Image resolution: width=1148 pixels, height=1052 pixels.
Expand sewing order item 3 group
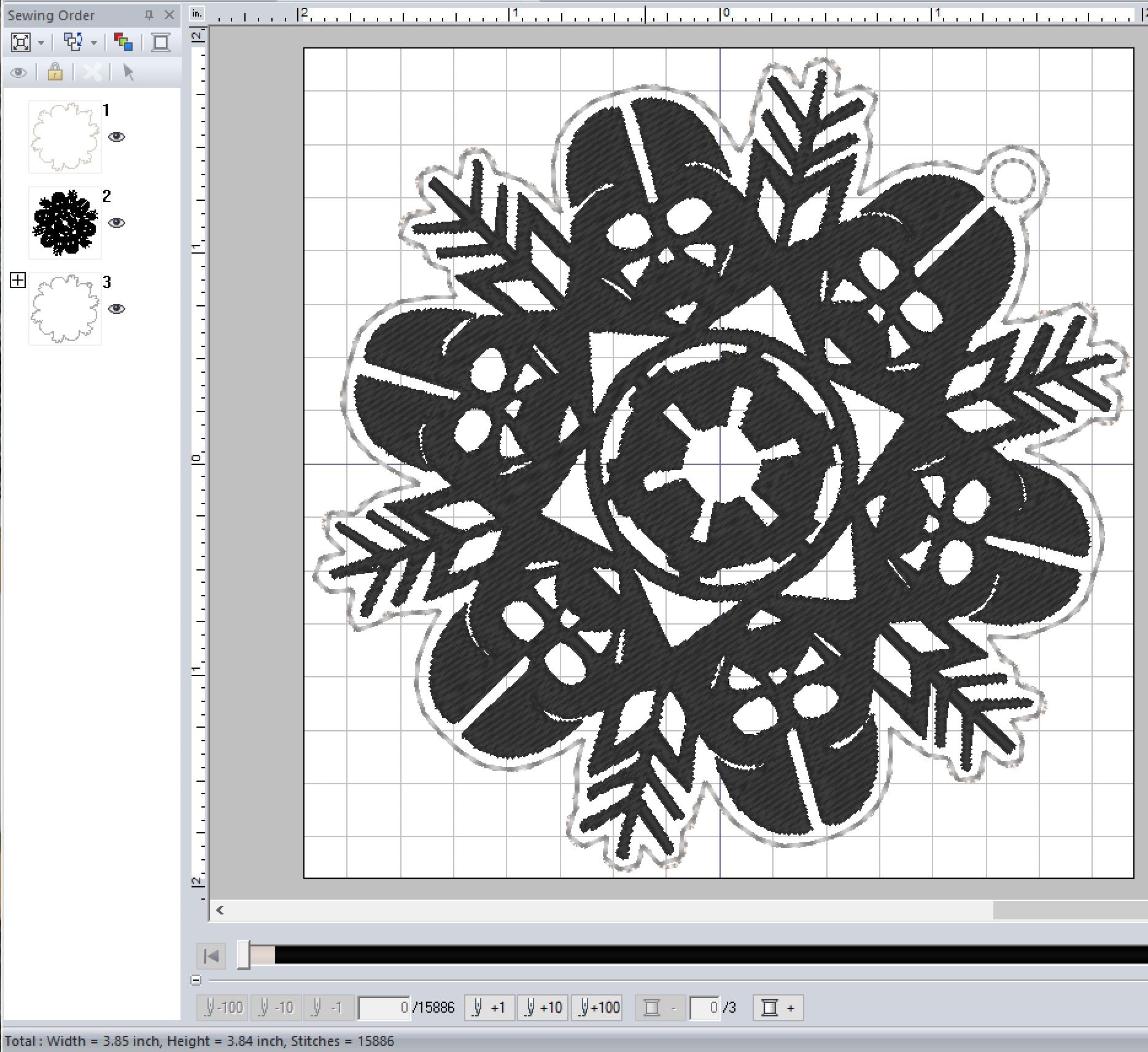18,281
